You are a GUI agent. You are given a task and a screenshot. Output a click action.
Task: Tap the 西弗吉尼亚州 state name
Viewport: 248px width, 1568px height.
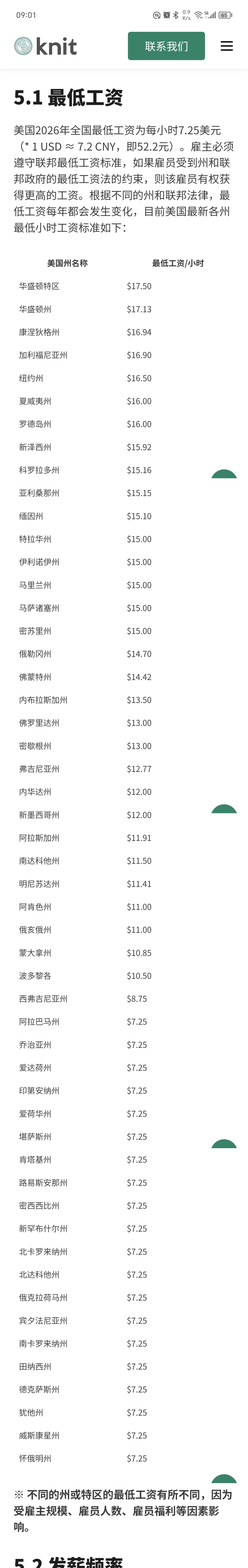pos(43,998)
